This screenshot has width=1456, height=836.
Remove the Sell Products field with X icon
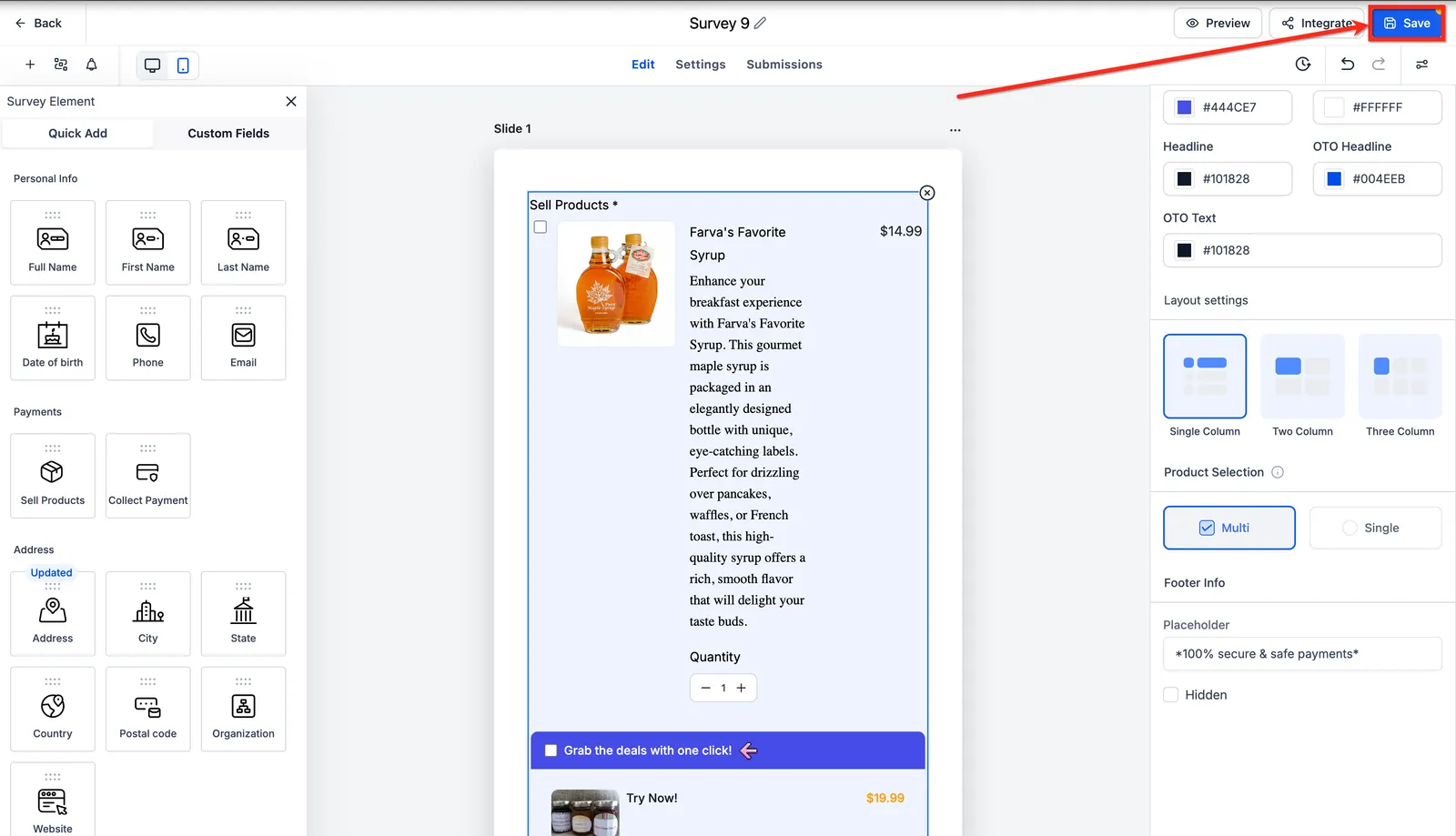click(x=926, y=193)
